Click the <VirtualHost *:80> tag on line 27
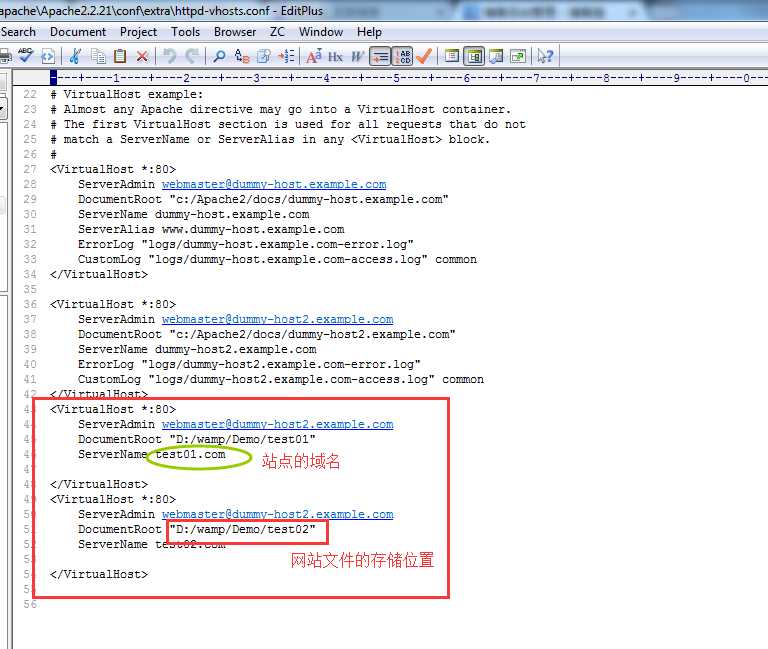This screenshot has width=768, height=649. click(113, 169)
